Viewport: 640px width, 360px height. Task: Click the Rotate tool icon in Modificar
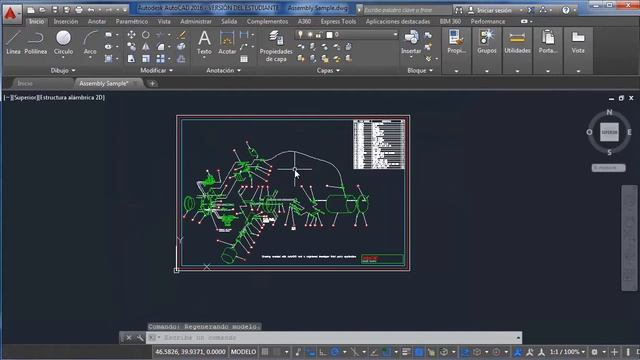pos(146,35)
